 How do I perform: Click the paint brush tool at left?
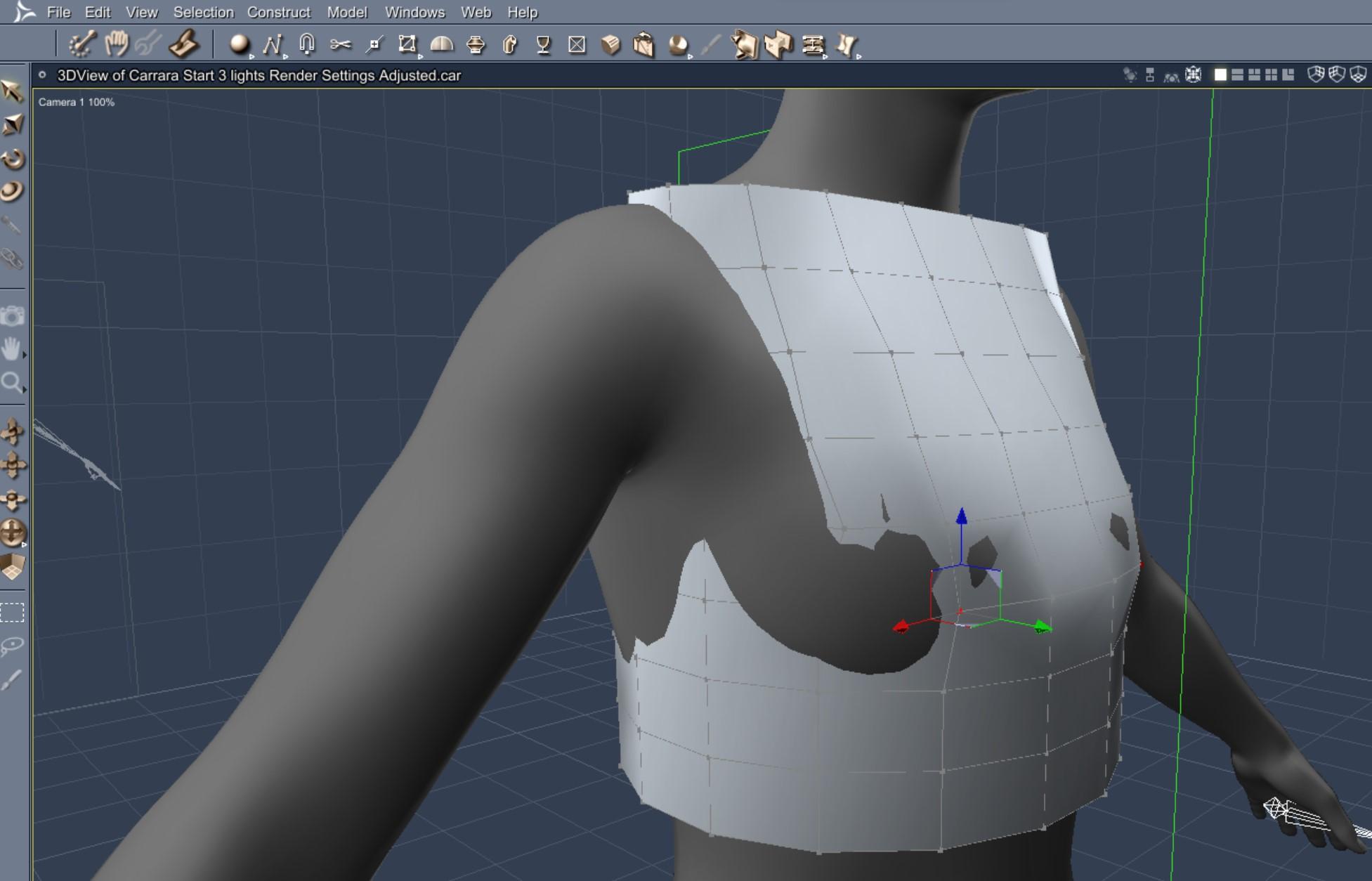point(12,680)
